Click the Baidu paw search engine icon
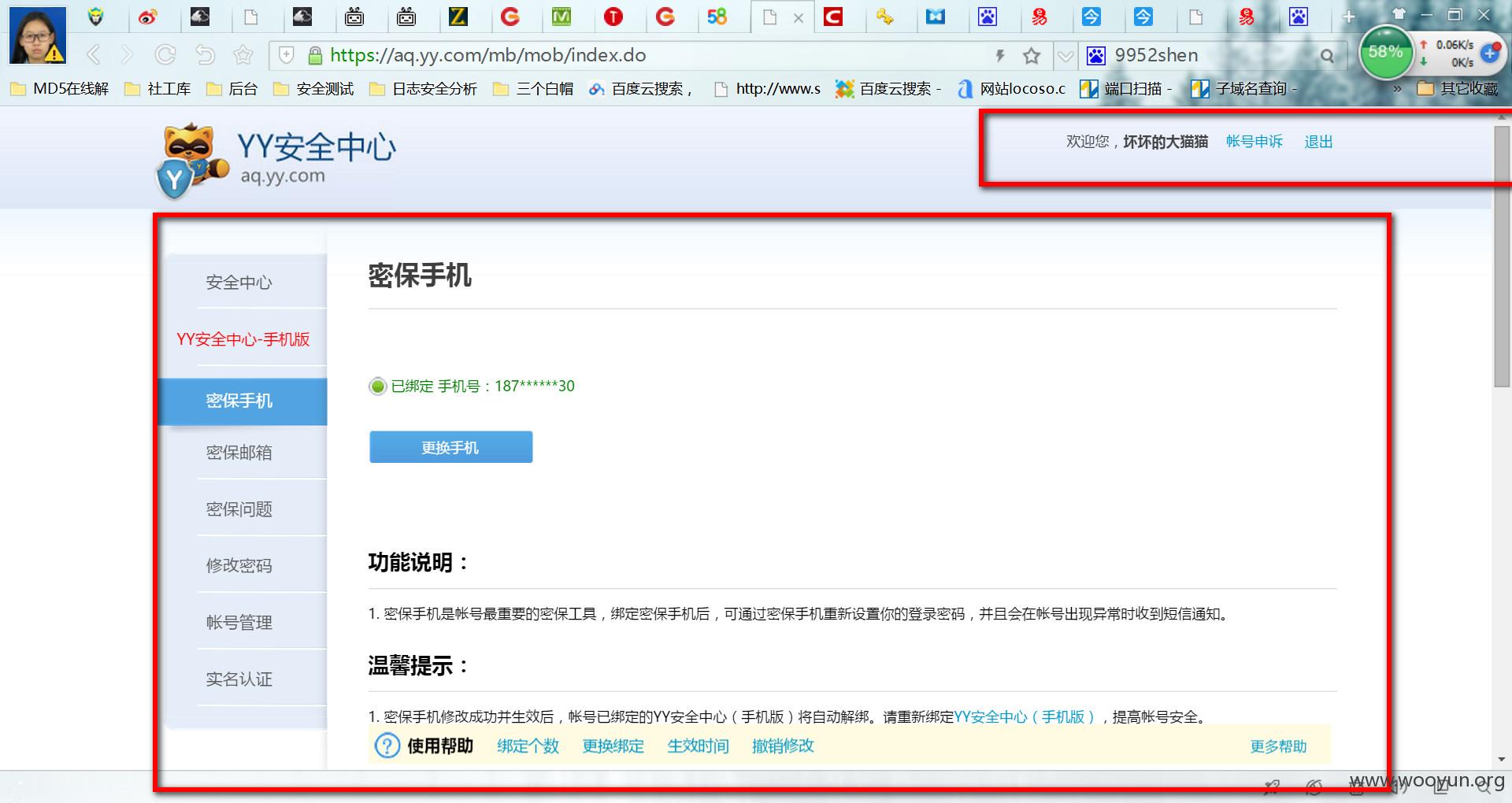The height and width of the screenshot is (803, 1512). coord(1096,55)
